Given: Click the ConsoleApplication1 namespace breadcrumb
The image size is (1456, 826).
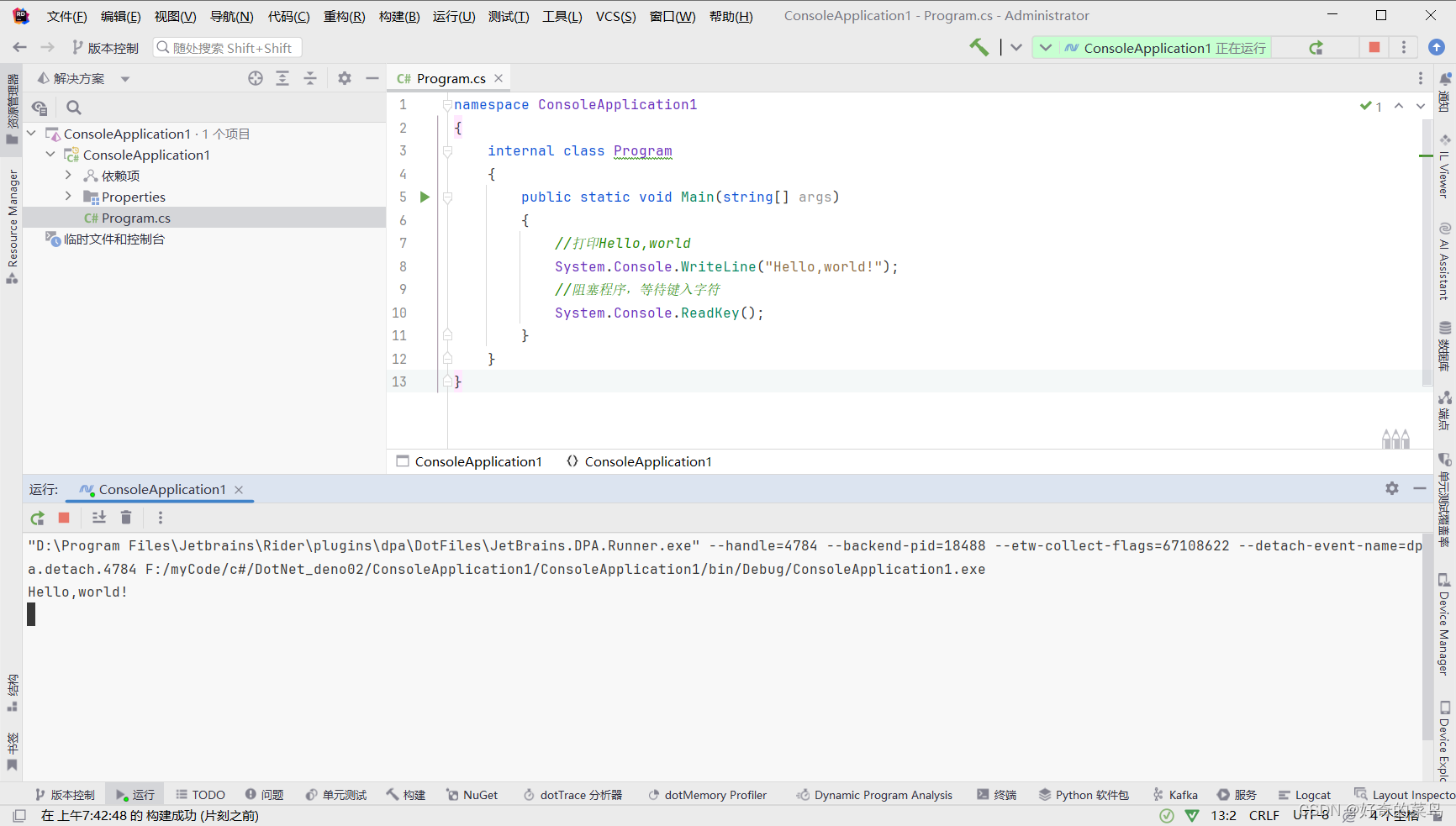Looking at the screenshot, I should coord(639,461).
